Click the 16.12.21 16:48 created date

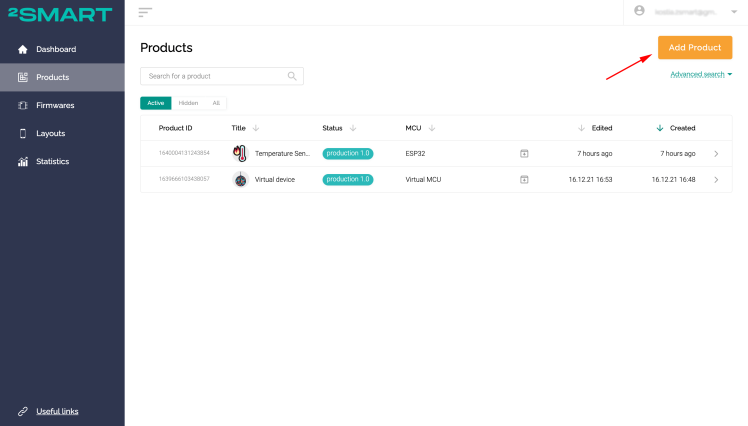point(674,180)
